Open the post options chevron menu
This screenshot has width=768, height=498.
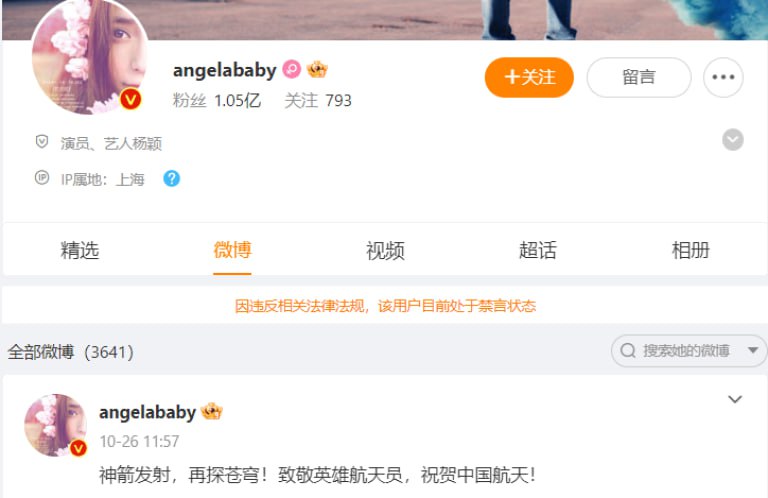[735, 399]
